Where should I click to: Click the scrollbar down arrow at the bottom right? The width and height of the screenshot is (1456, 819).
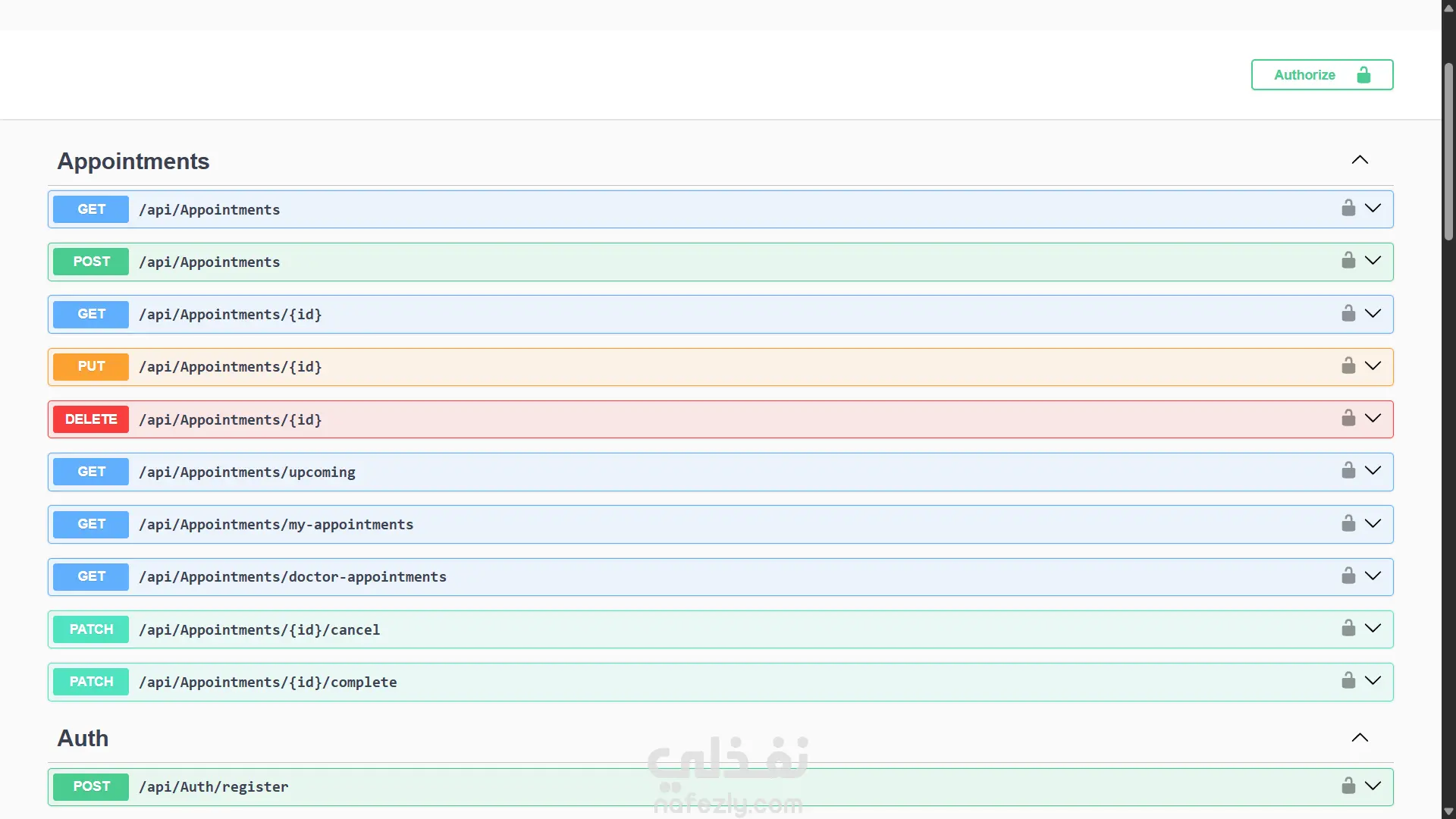[x=1448, y=812]
